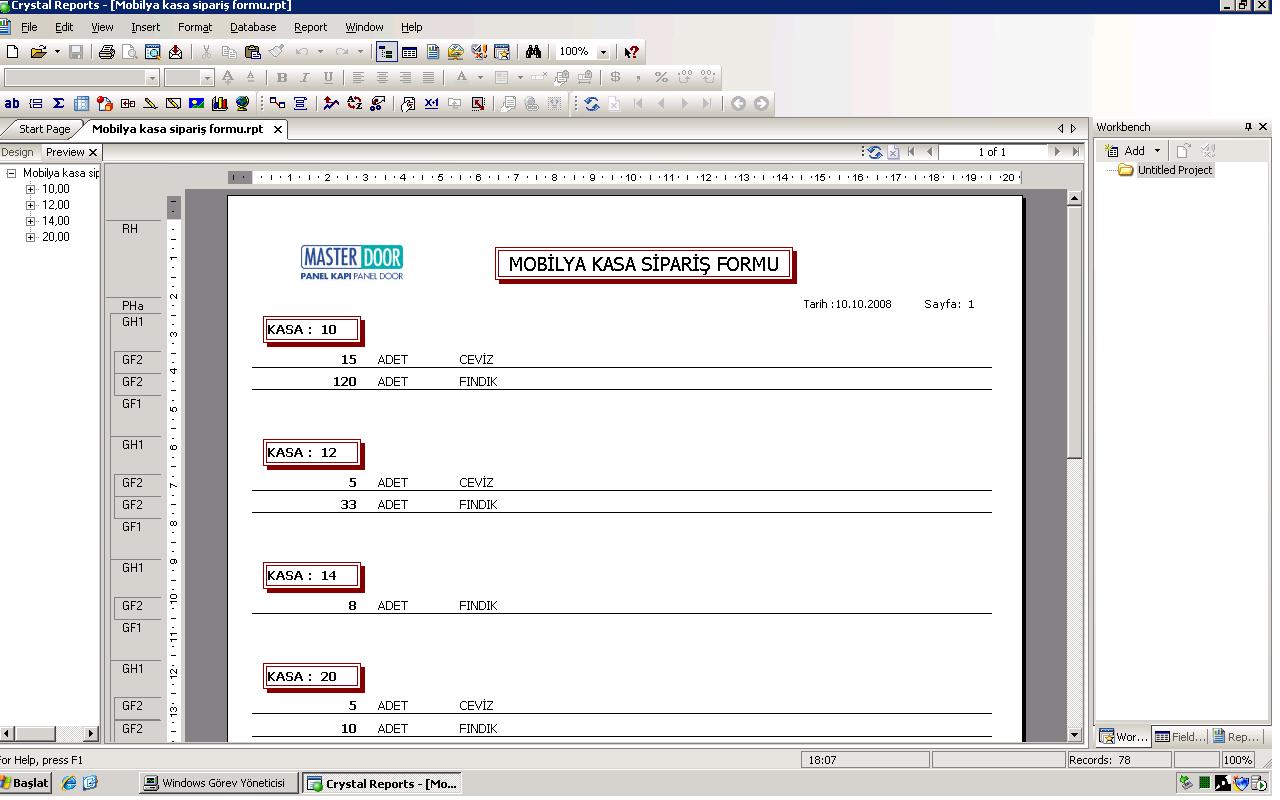
Task: Toggle the Group Tree panel button
Action: pos(386,52)
